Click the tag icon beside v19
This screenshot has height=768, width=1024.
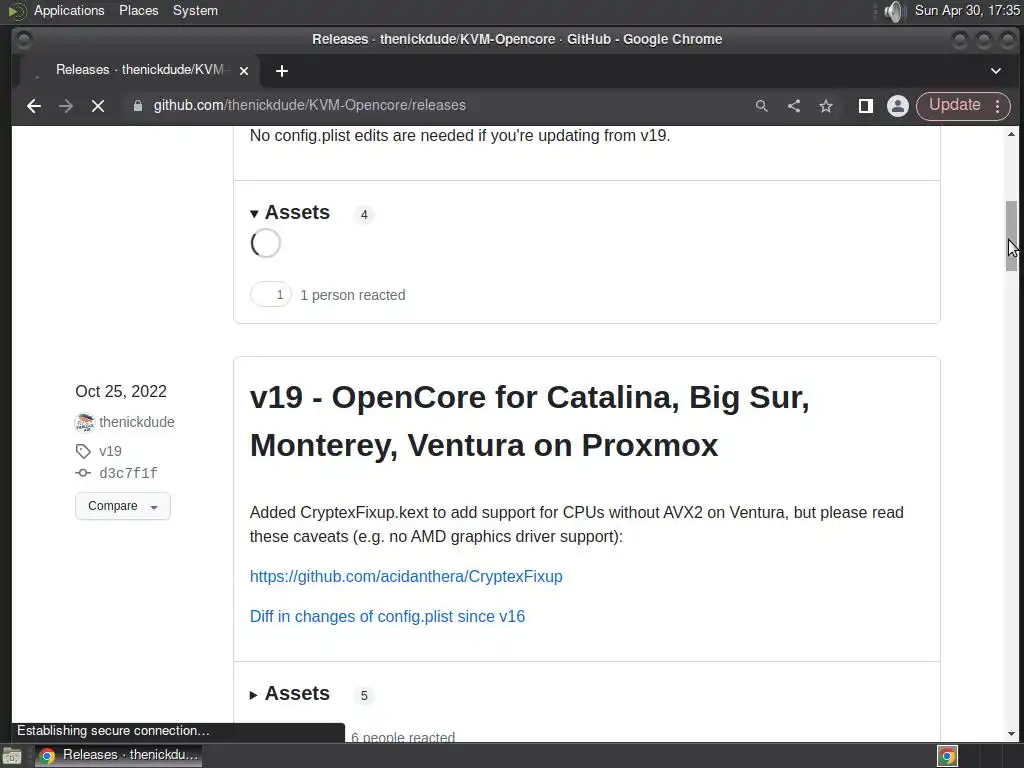coord(83,451)
